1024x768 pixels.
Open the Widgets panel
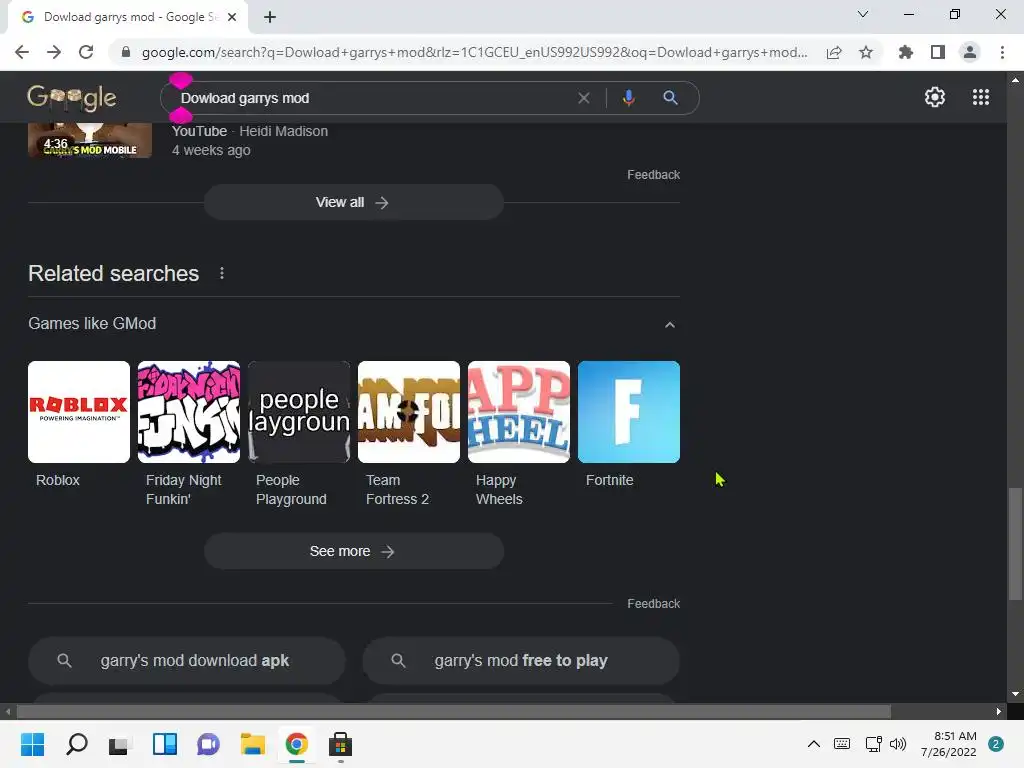(165, 744)
